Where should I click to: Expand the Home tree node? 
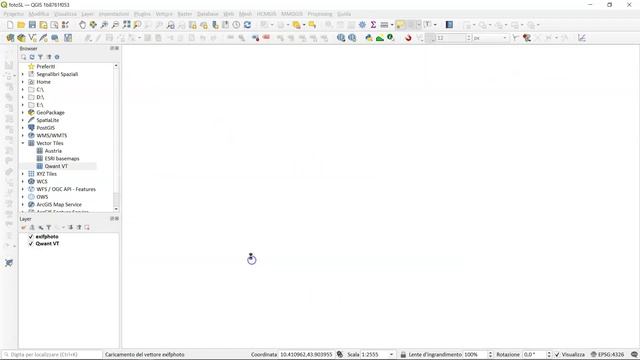point(23,82)
